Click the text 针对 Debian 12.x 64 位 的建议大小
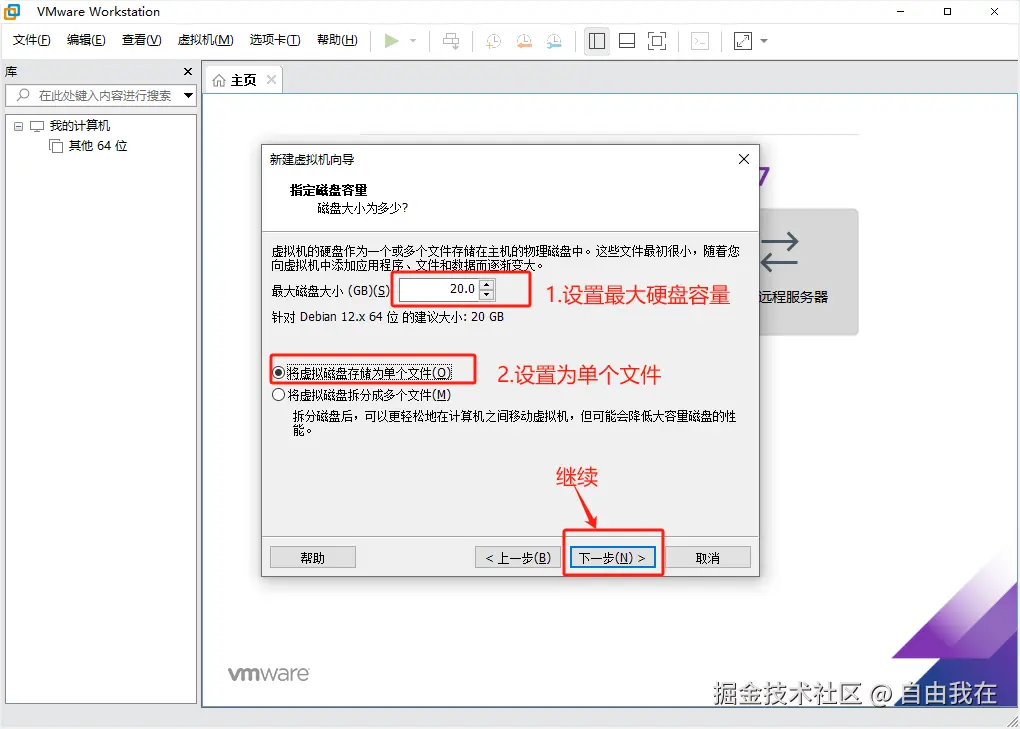 pyautogui.click(x=387, y=317)
